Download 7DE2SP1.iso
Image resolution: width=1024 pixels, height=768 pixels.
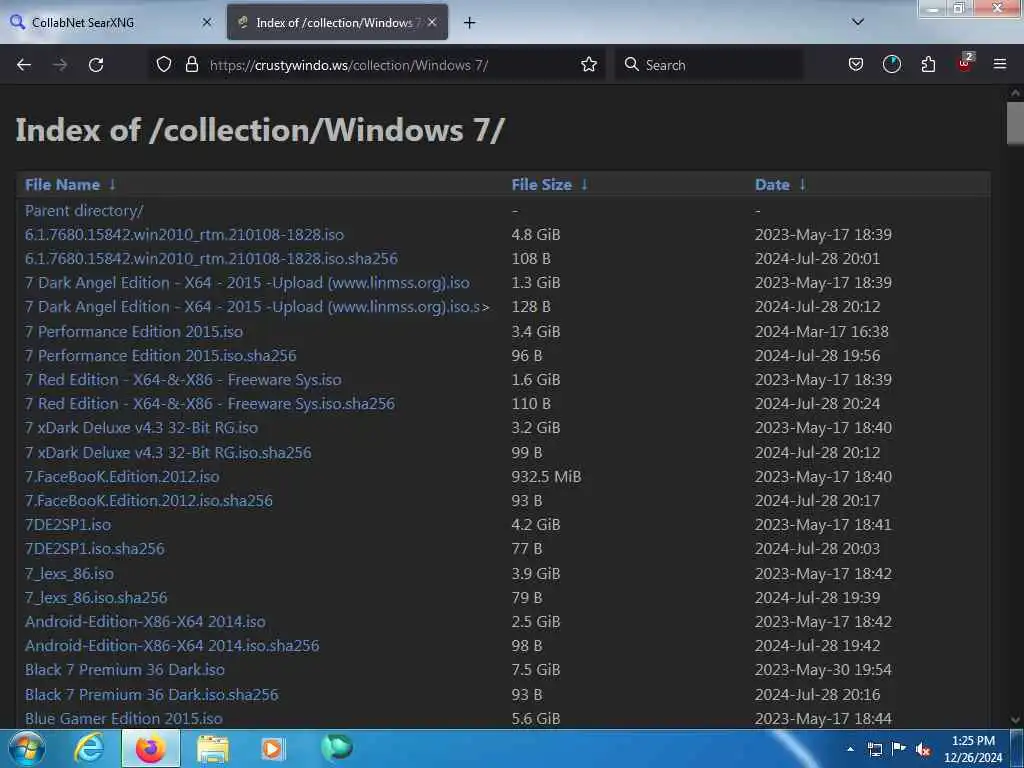pyautogui.click(x=68, y=525)
